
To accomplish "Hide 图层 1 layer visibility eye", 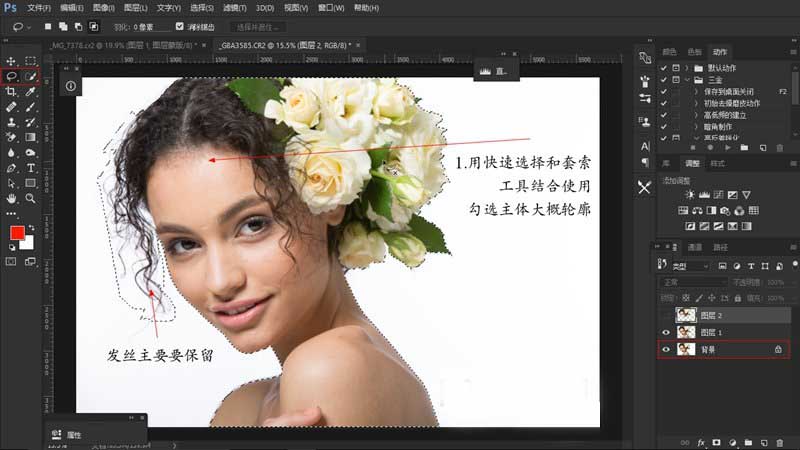I will [665, 331].
